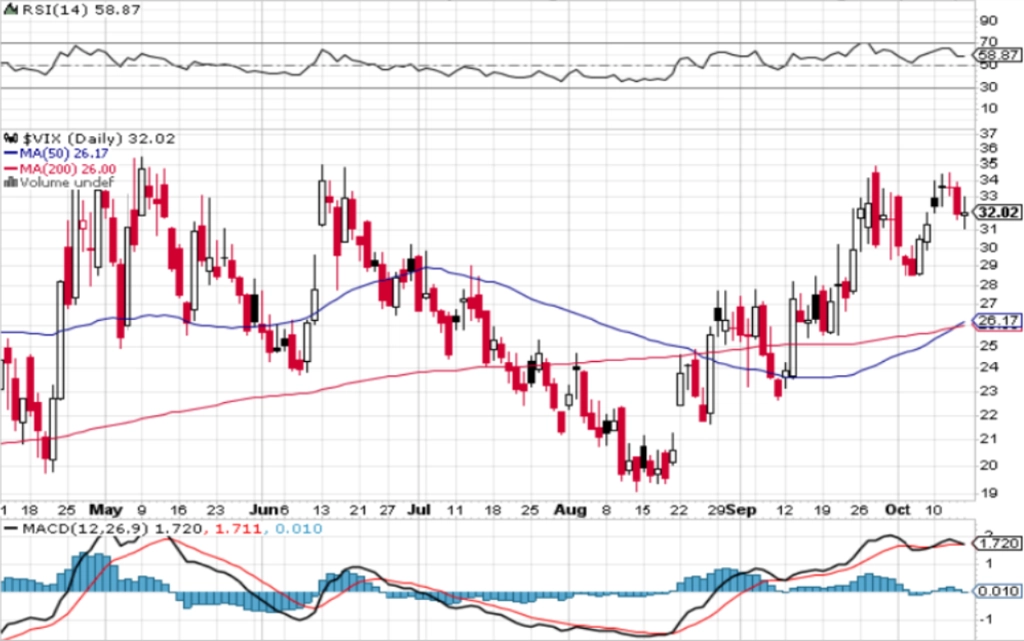
Task: Select the 0.010 histogram value tag
Action: [x=997, y=591]
